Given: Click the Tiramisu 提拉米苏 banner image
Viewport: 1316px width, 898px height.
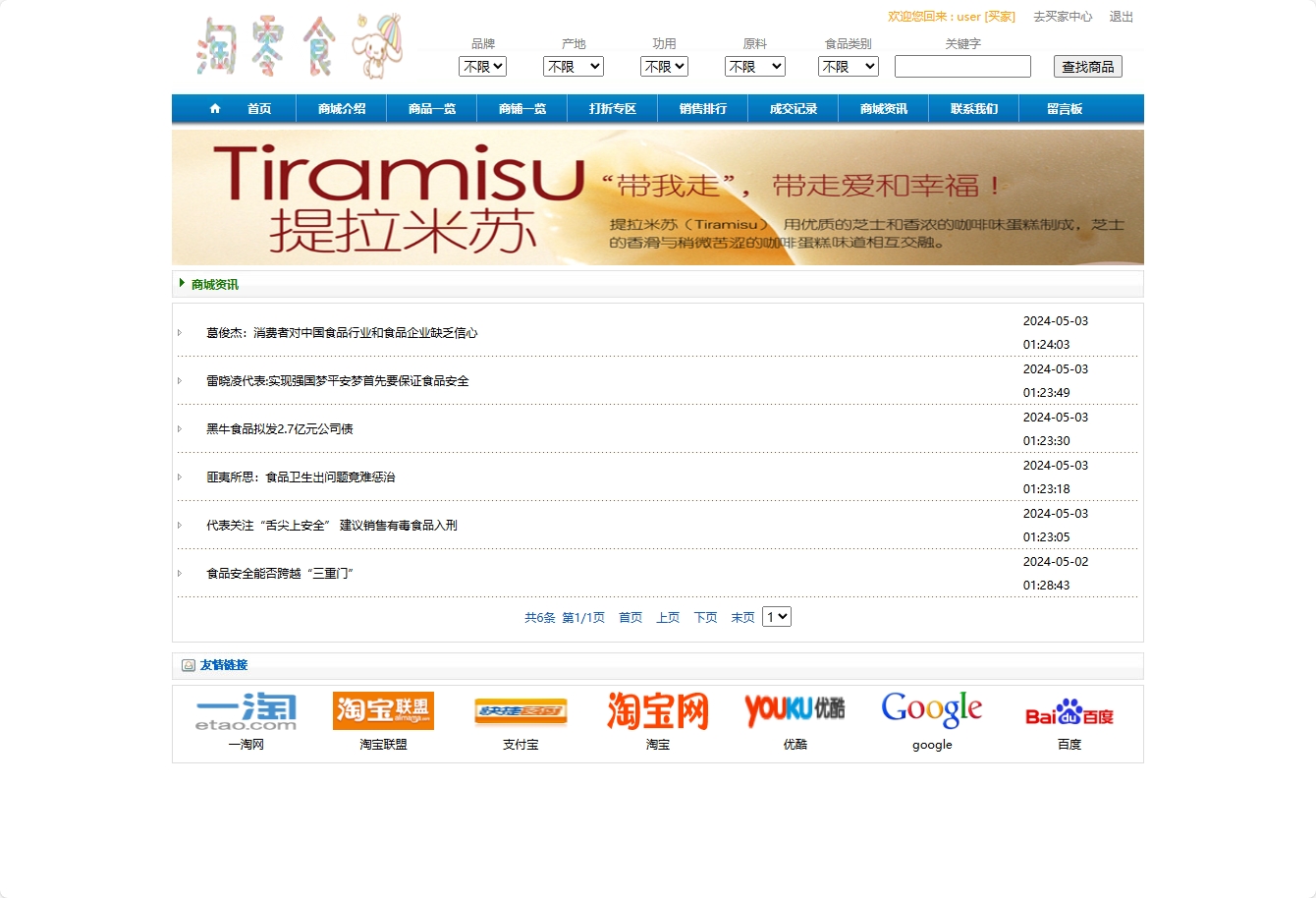Looking at the screenshot, I should 658,197.
